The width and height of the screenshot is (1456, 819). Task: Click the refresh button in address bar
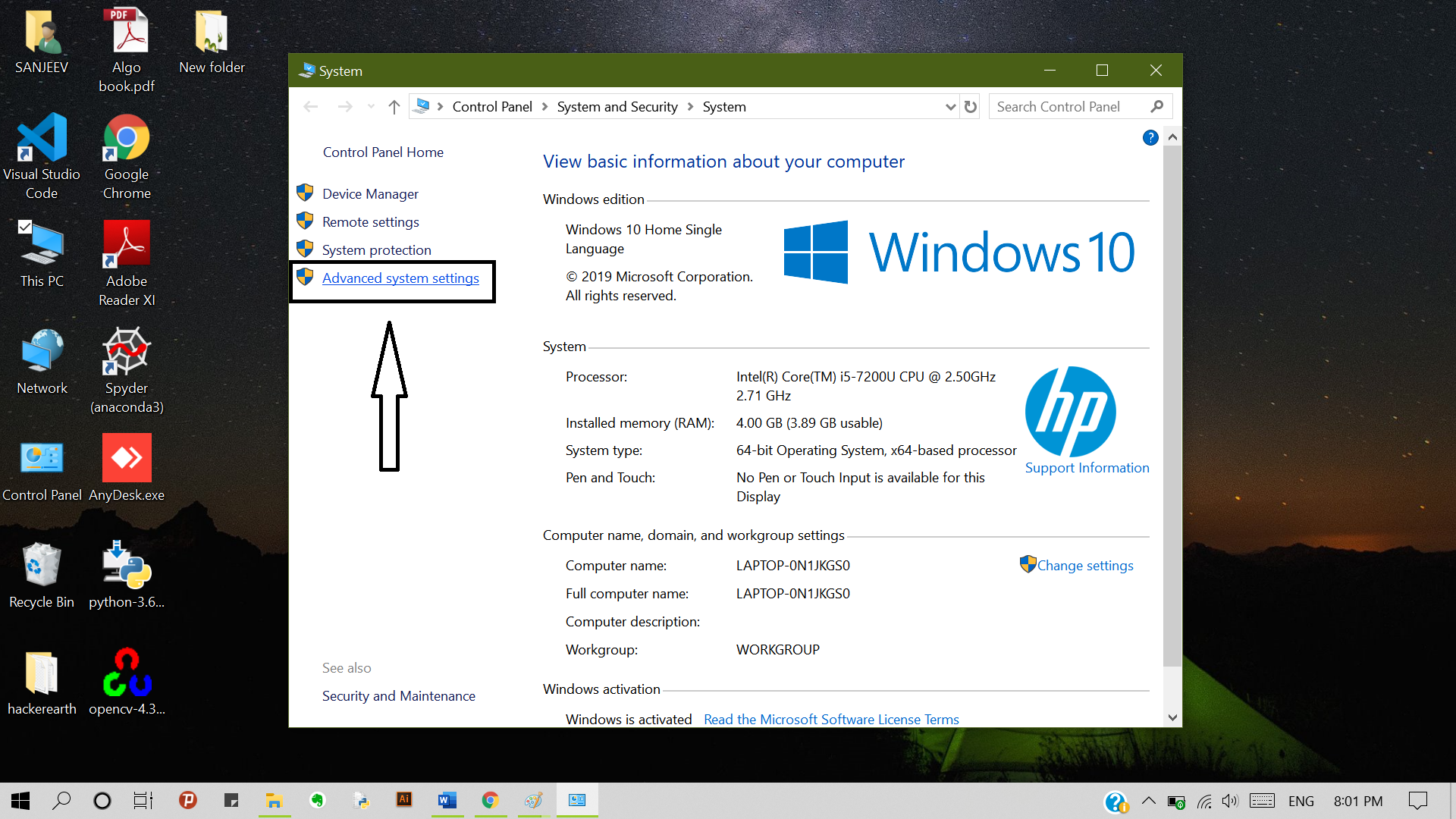[x=971, y=107]
